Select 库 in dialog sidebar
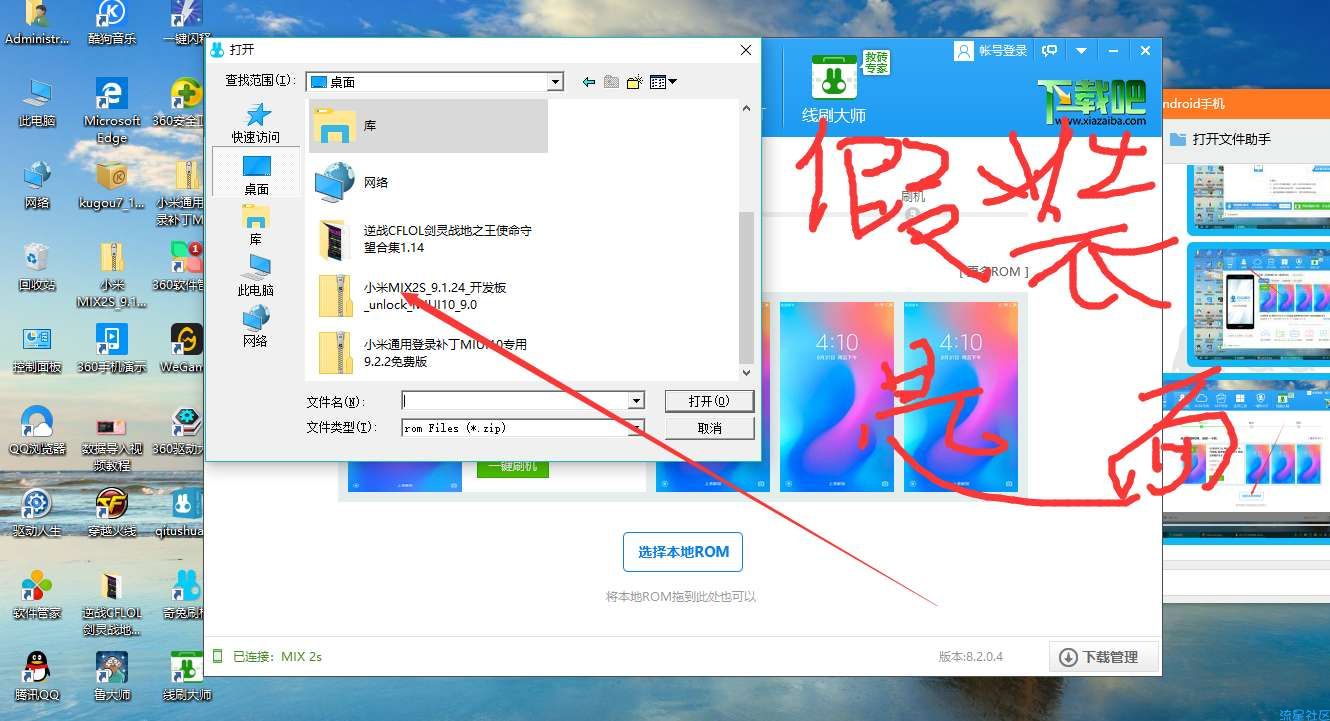This screenshot has width=1330, height=721. click(256, 224)
